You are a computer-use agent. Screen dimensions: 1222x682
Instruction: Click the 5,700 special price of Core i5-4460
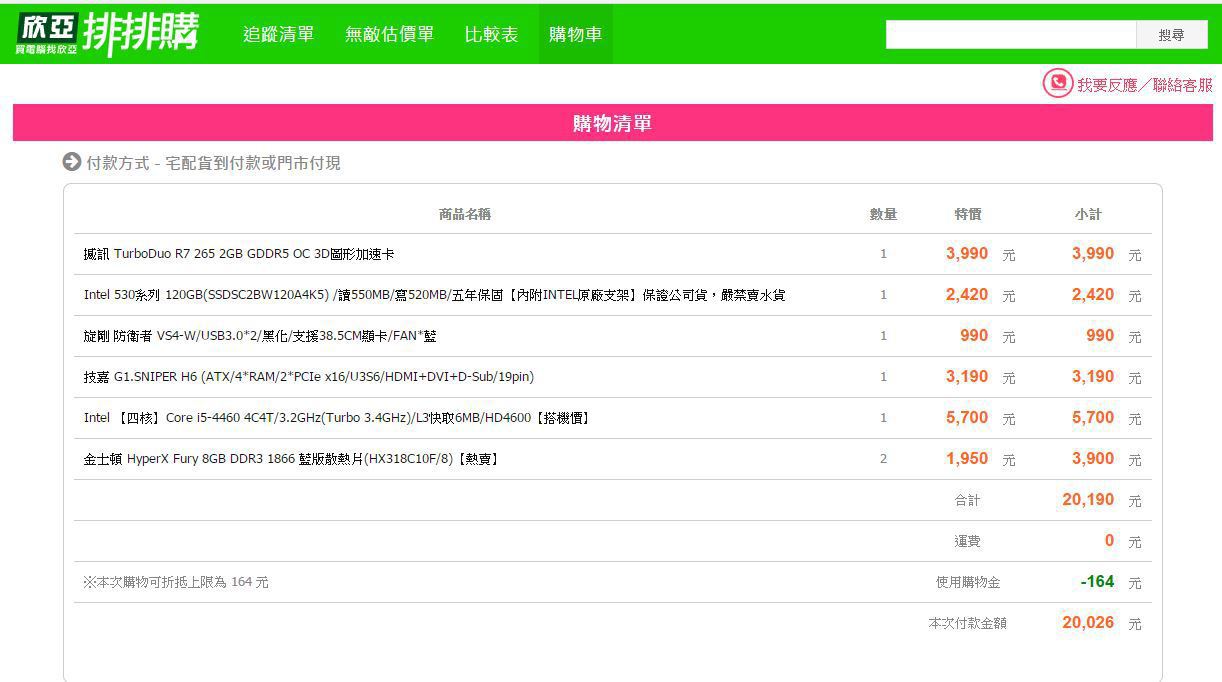(x=967, y=418)
